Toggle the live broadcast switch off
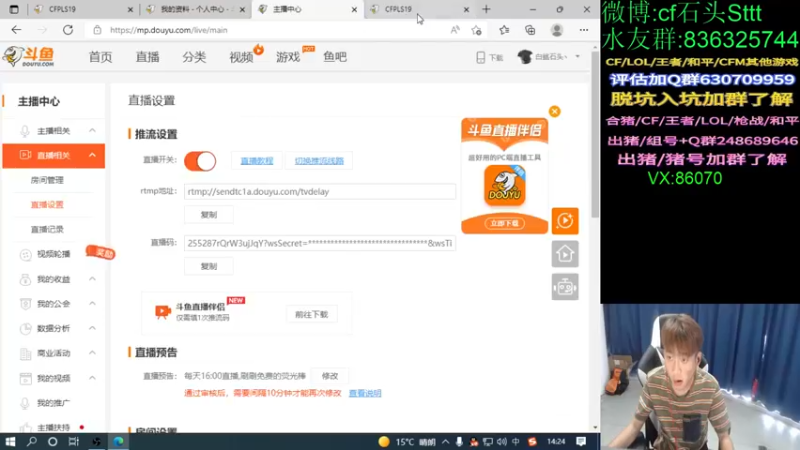Viewport: 800px width, 450px height. point(200,161)
